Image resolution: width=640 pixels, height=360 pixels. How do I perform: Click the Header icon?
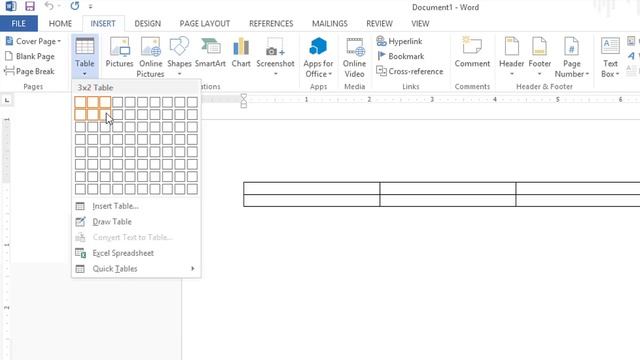pyautogui.click(x=511, y=46)
